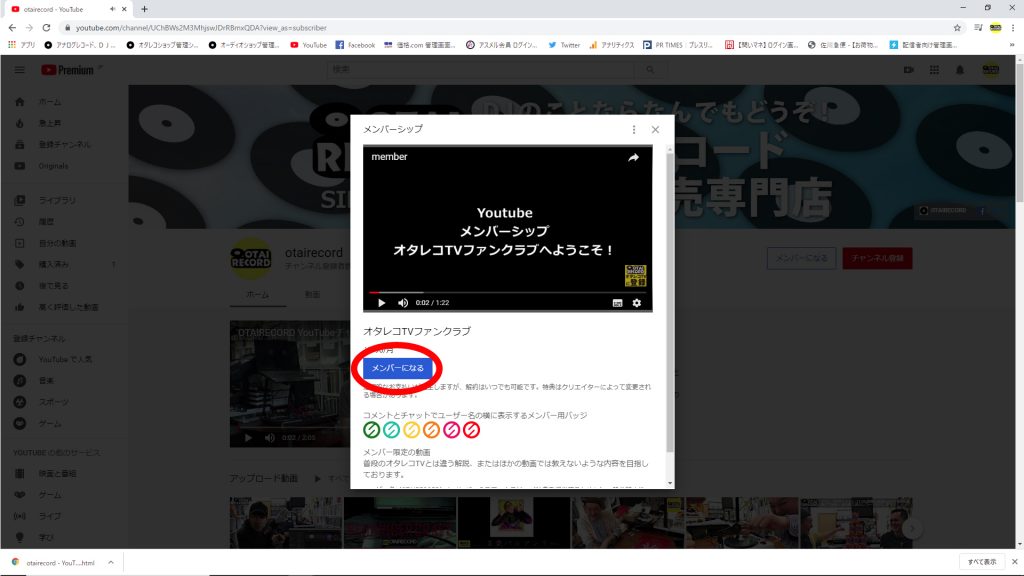Close the メンバーシップ dialog with the X
This screenshot has height=576, width=1024.
(x=655, y=129)
